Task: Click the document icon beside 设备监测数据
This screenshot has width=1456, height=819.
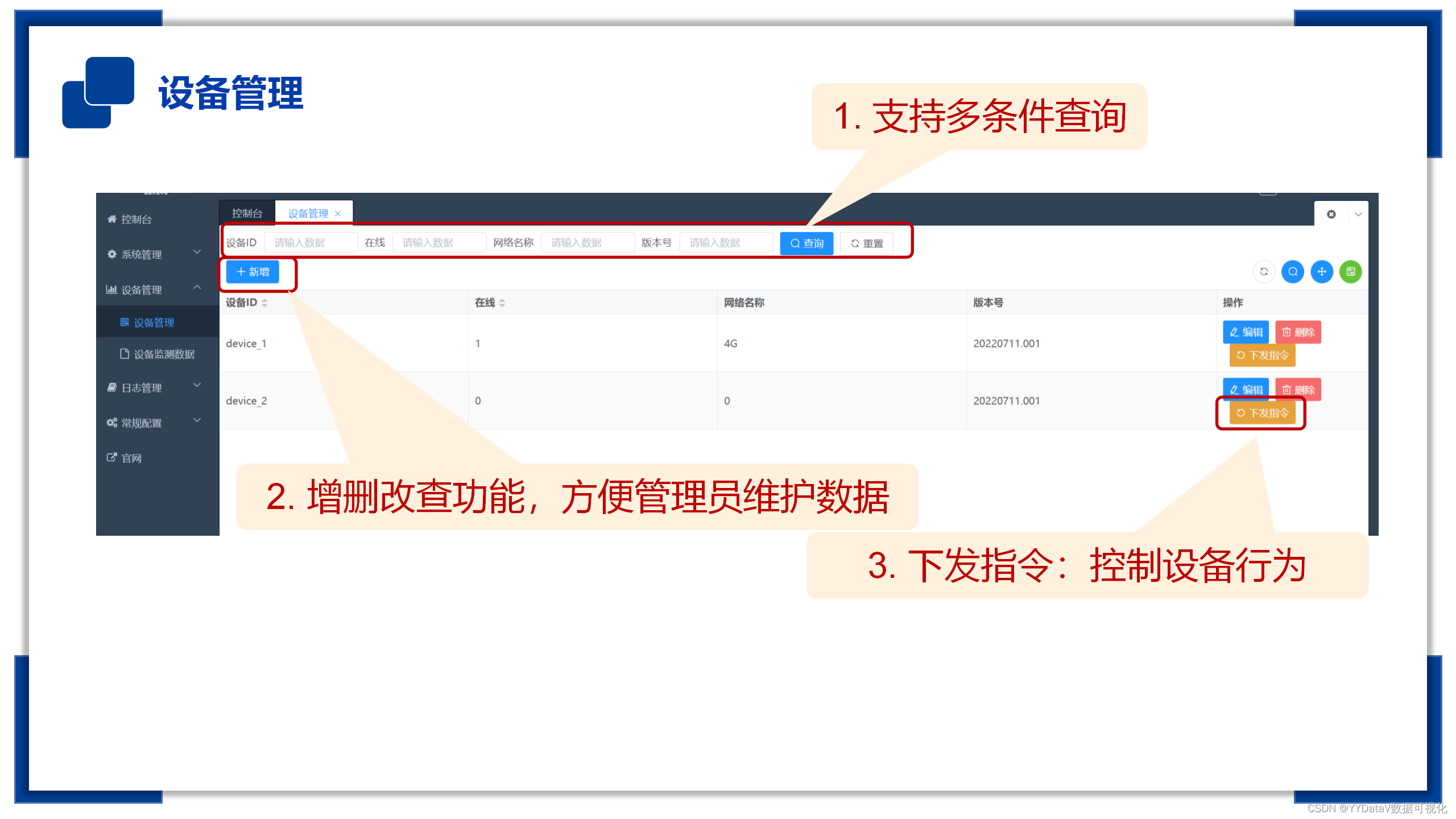Action: (x=125, y=354)
